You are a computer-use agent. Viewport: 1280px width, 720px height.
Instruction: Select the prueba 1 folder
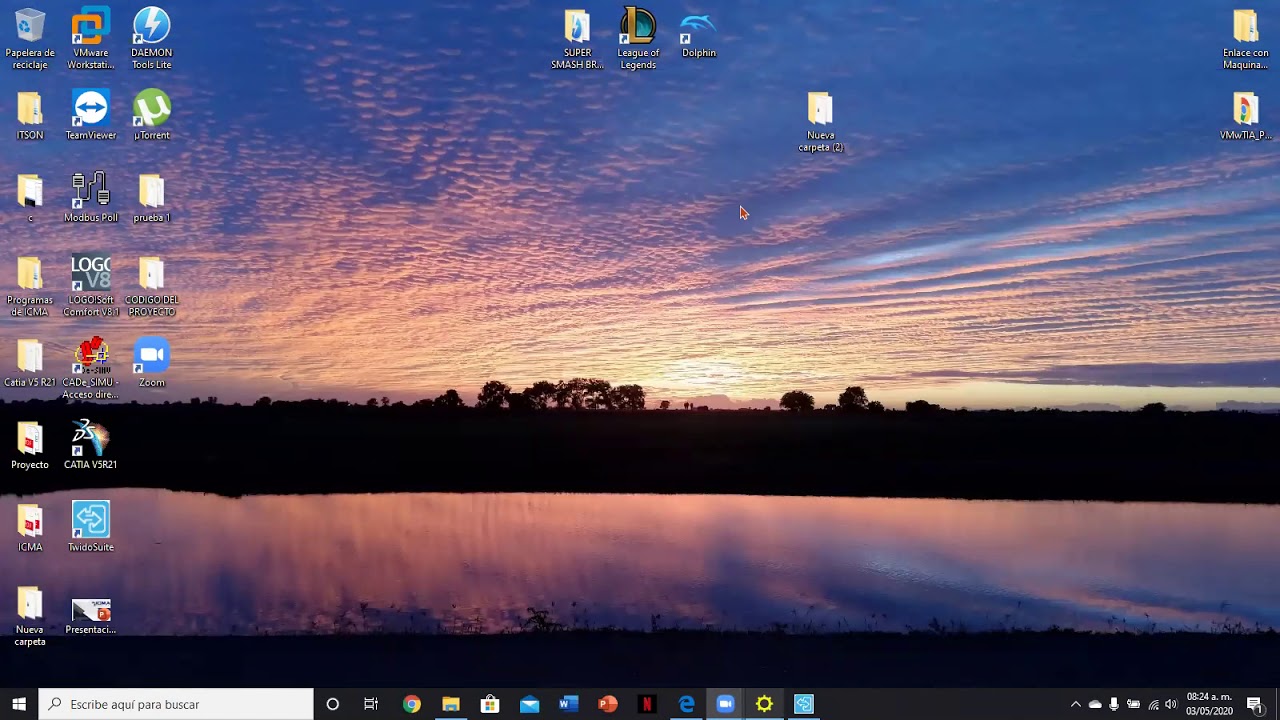(152, 198)
